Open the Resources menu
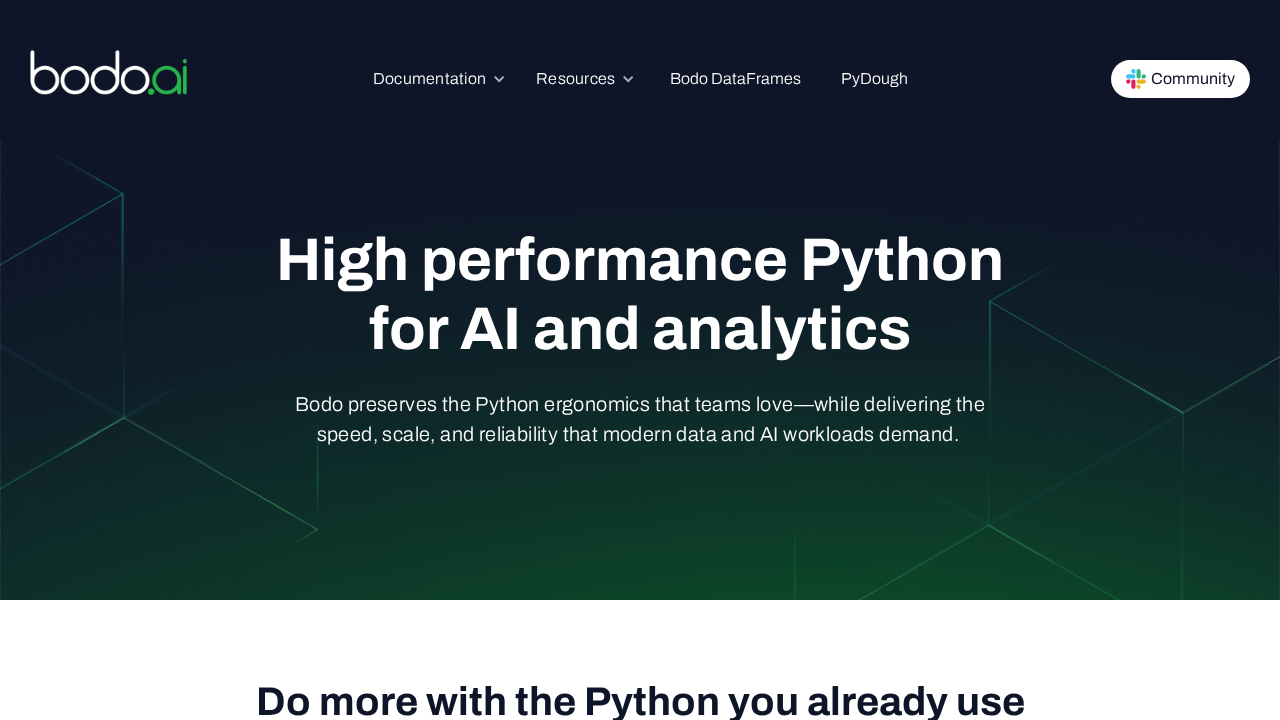Image resolution: width=1280 pixels, height=720 pixels. (575, 79)
